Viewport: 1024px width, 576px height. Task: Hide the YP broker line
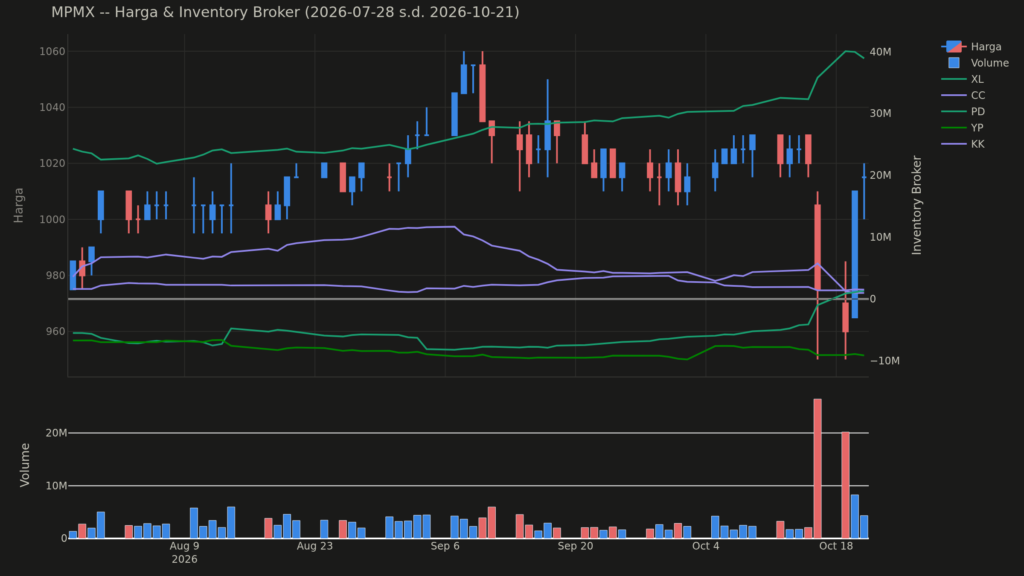963,128
